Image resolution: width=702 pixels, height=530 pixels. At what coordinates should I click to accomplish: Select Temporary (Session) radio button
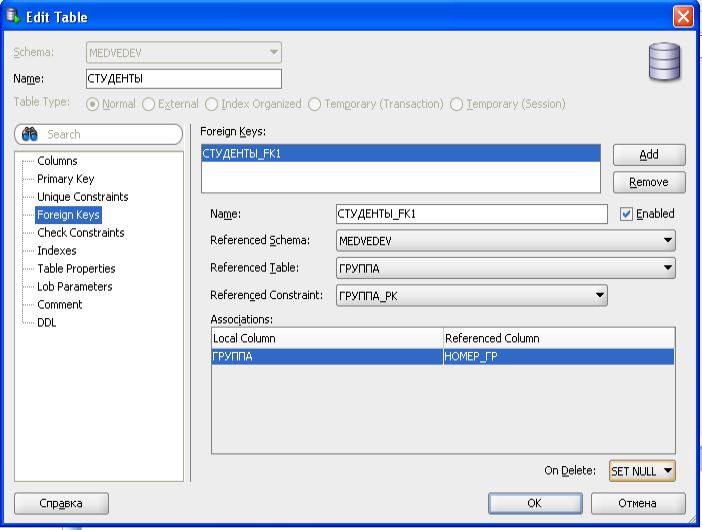456,104
